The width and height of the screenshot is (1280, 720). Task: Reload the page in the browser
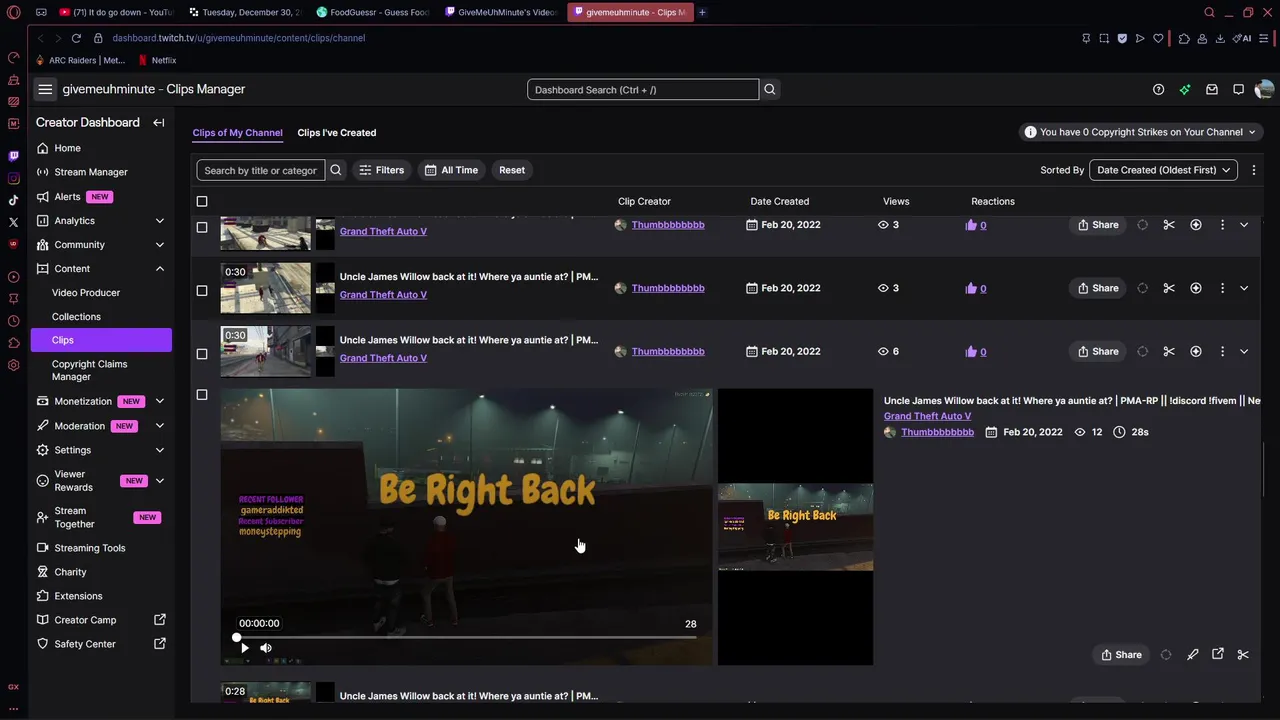pos(76,38)
